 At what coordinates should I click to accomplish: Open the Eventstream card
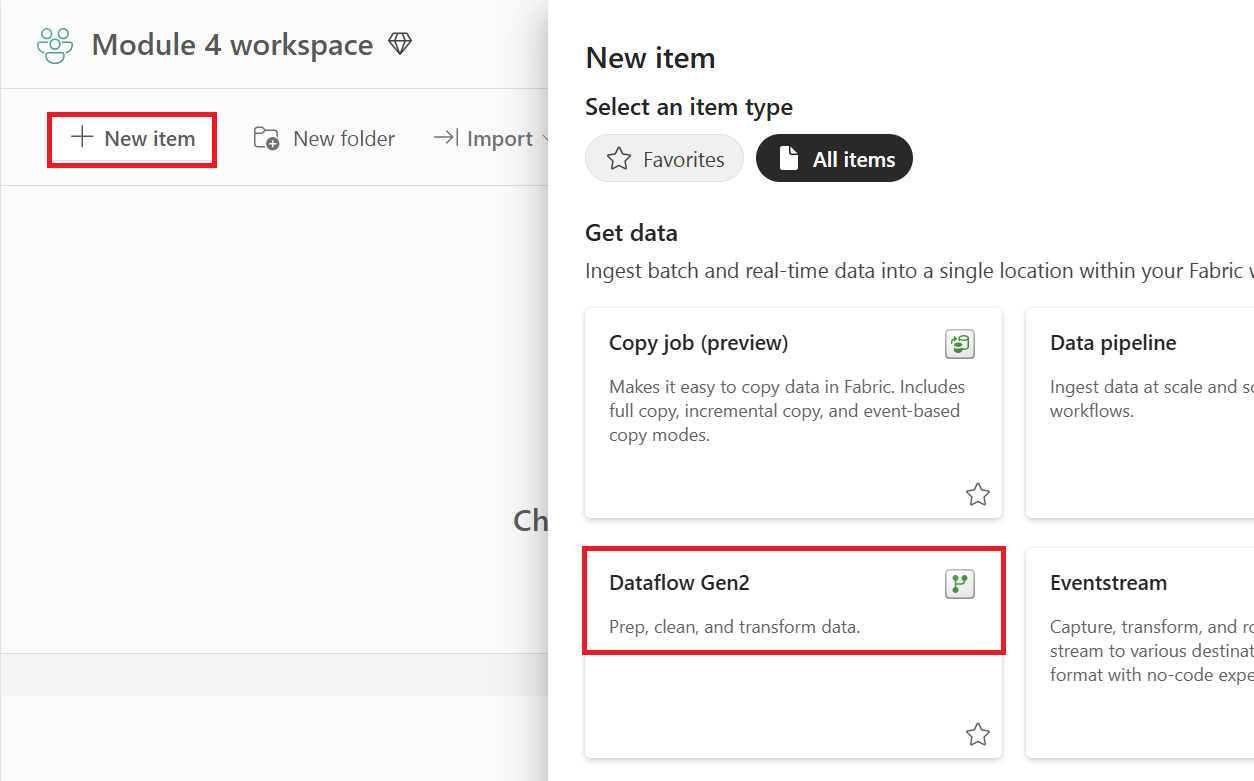coord(1139,652)
